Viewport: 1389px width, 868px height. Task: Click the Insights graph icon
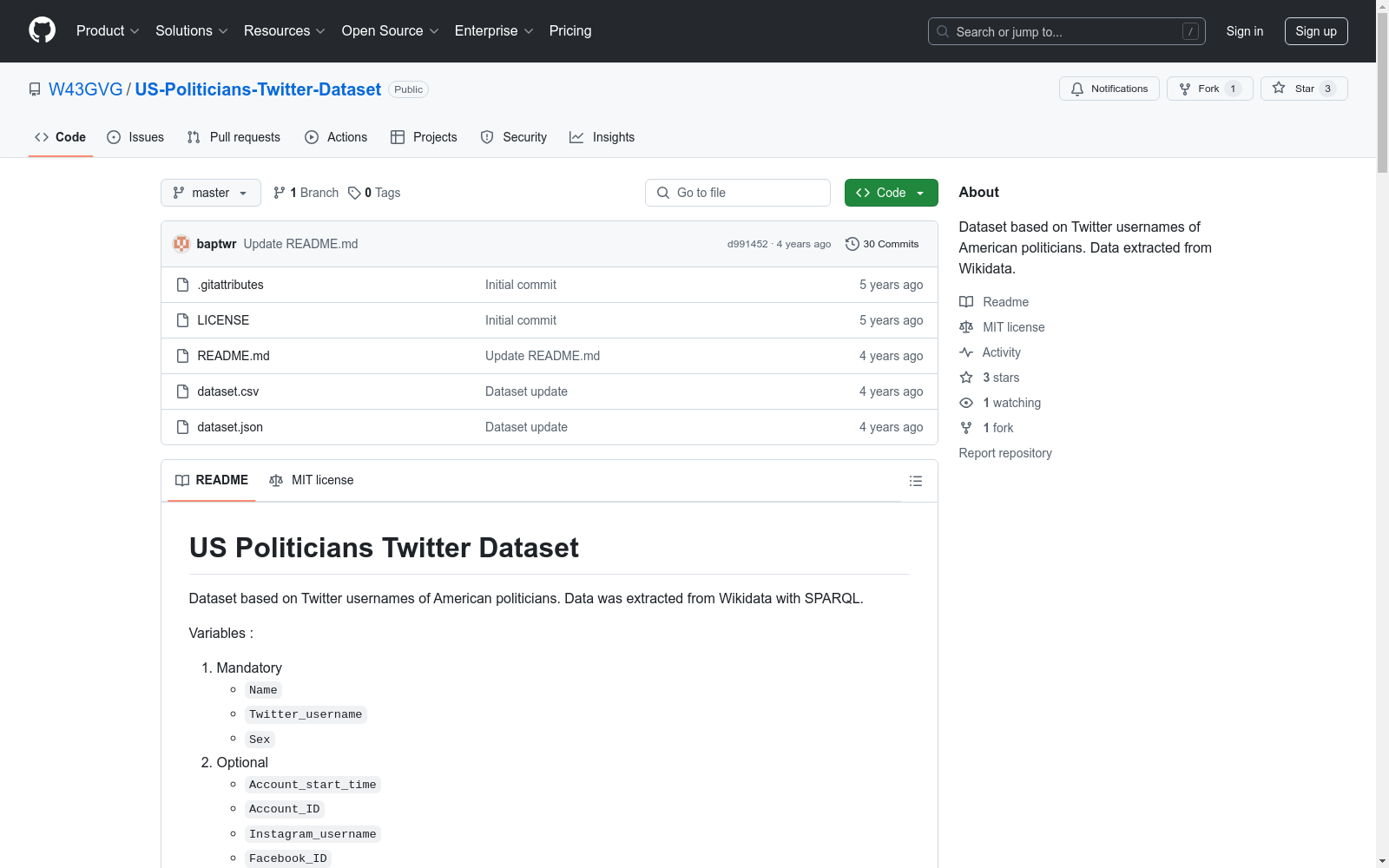576,137
